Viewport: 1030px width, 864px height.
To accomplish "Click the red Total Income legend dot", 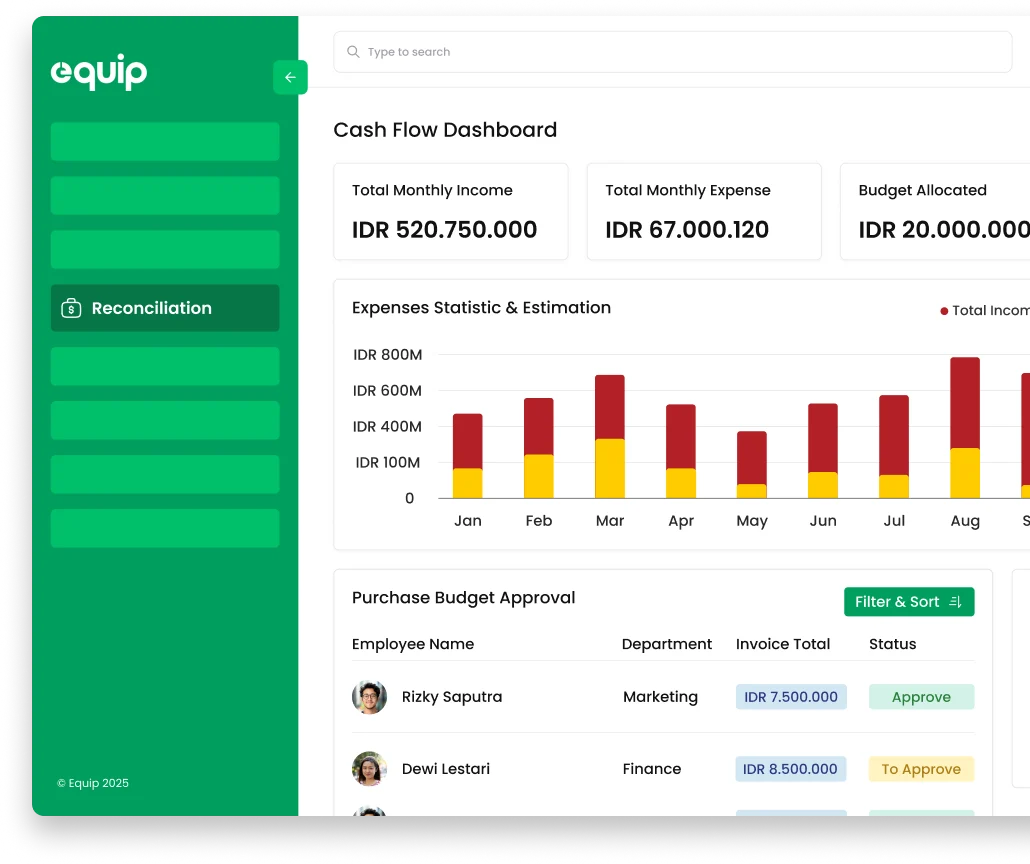I will [944, 311].
